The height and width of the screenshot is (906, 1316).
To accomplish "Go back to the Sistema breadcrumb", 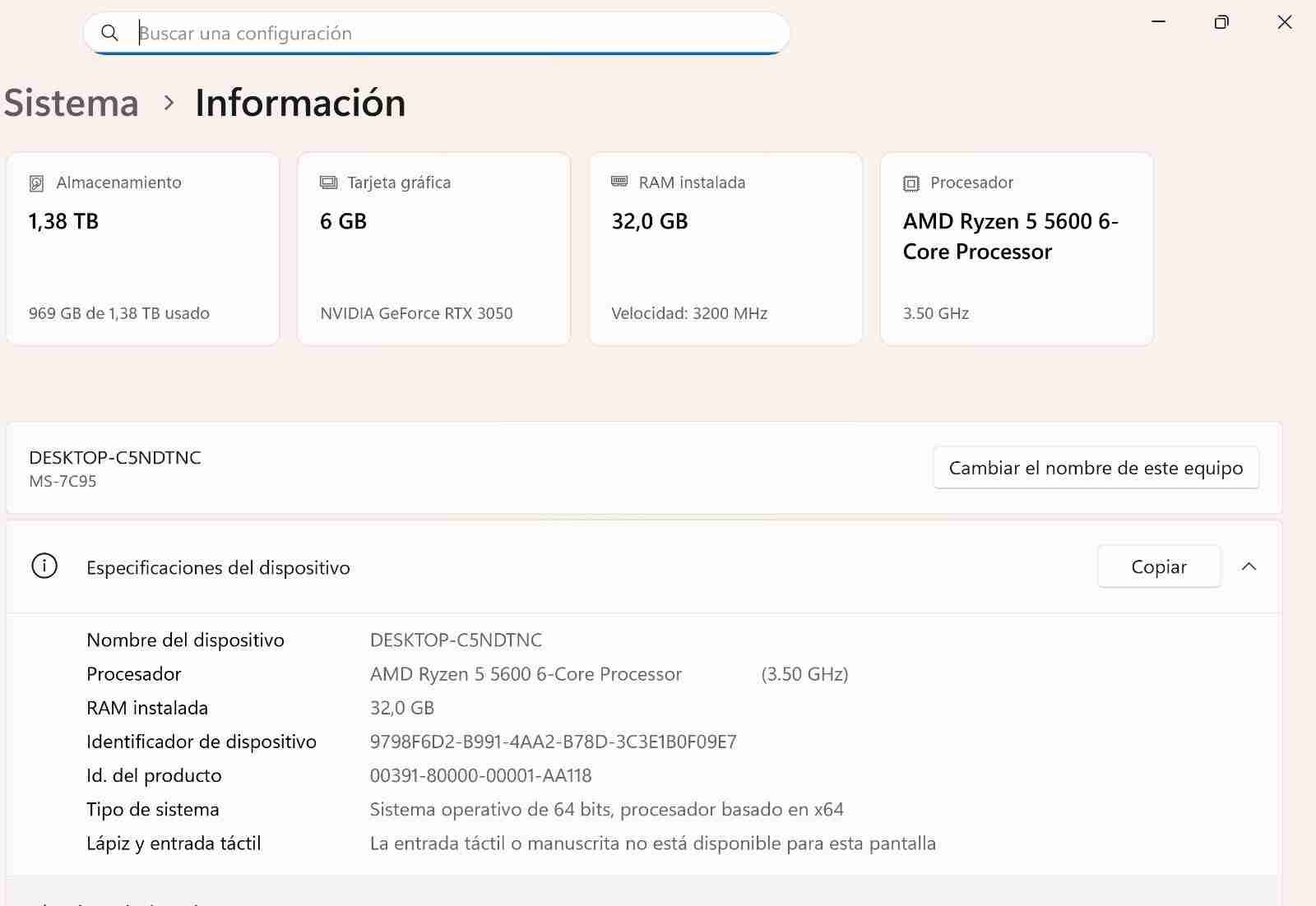I will 72,103.
